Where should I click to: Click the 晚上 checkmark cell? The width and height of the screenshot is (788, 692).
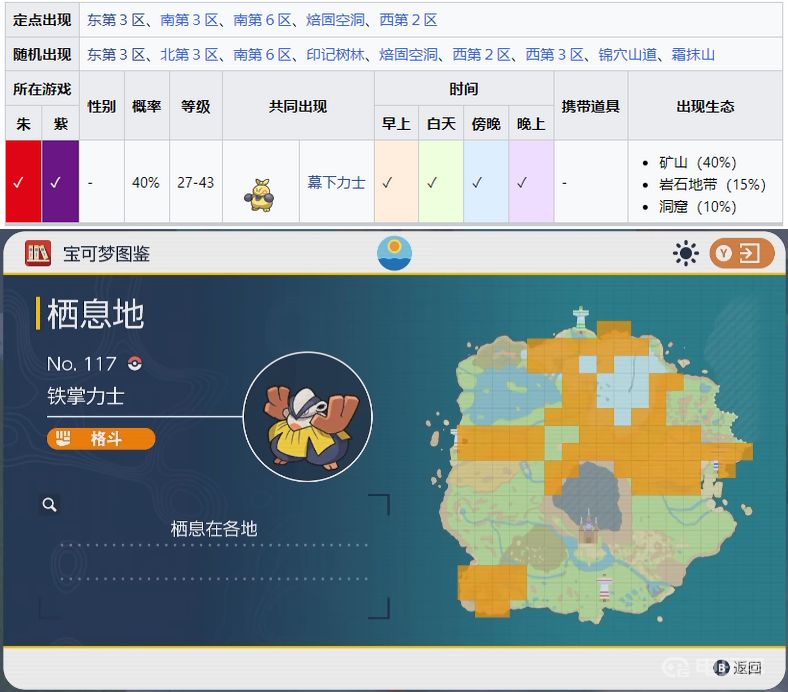click(x=531, y=181)
